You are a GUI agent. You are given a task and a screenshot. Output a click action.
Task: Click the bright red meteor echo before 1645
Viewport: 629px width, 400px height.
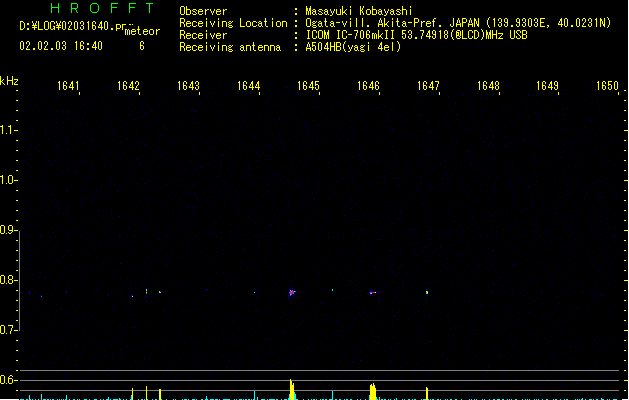pyautogui.click(x=292, y=292)
